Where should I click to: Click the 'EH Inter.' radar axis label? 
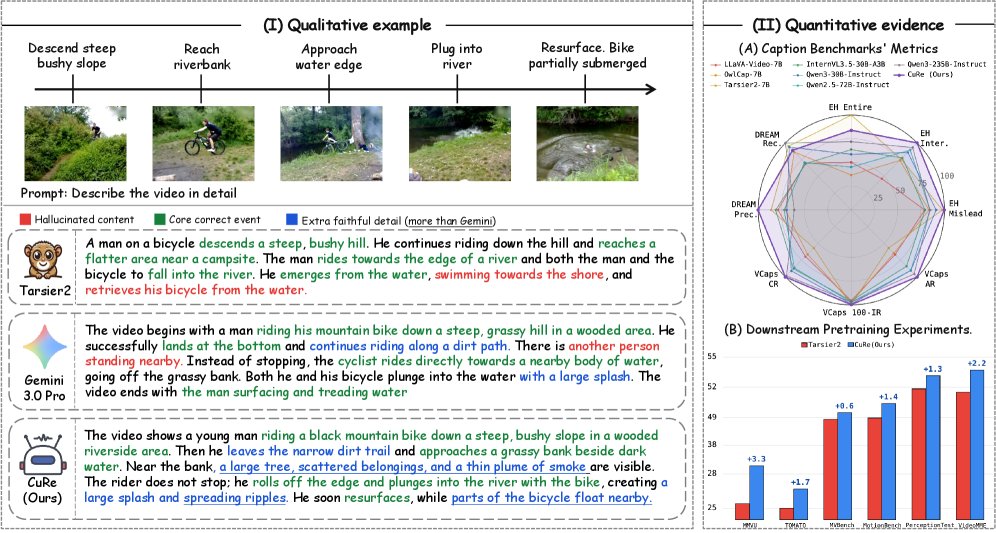coord(934,138)
